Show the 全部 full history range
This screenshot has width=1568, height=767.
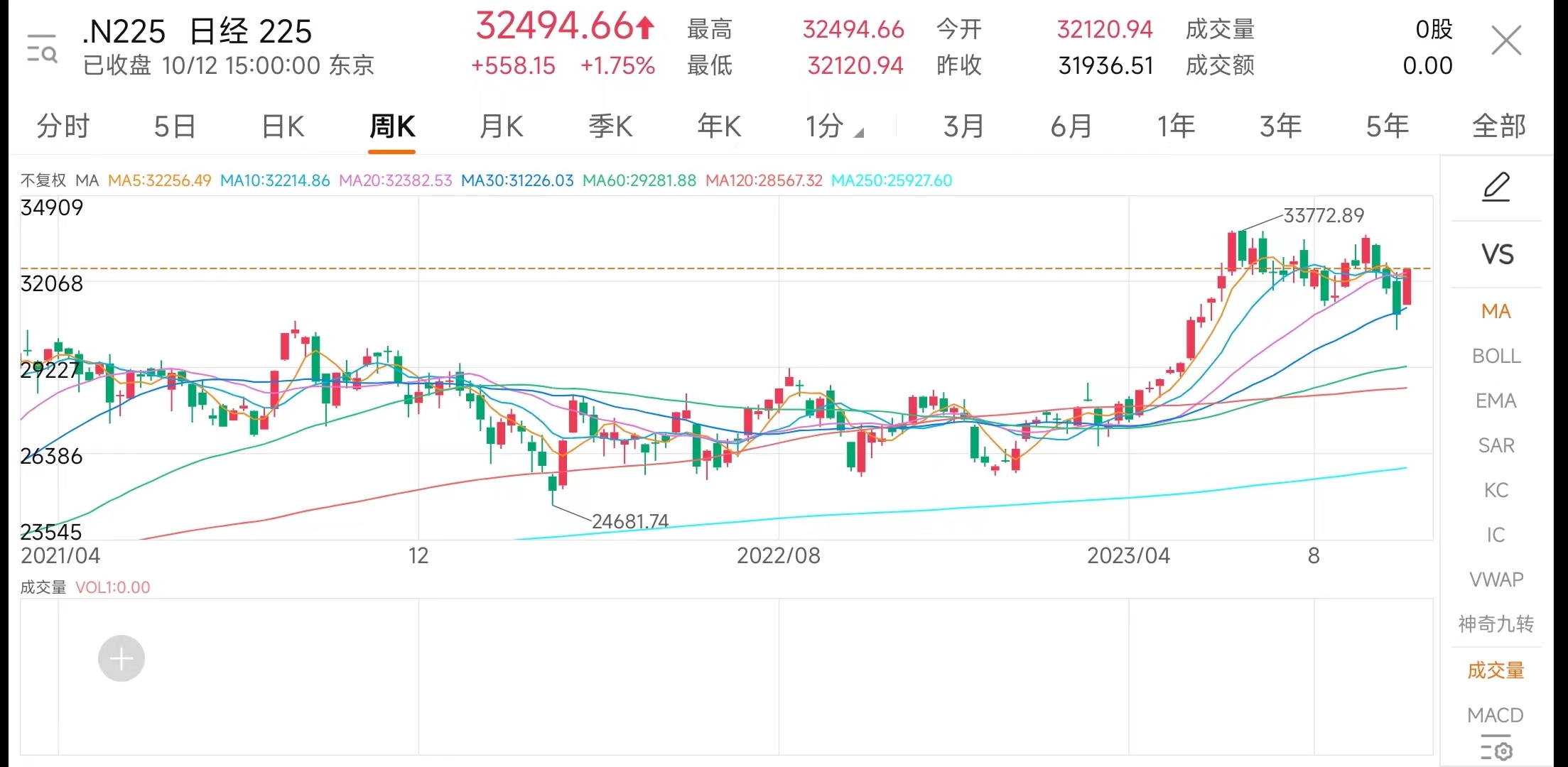[1498, 127]
